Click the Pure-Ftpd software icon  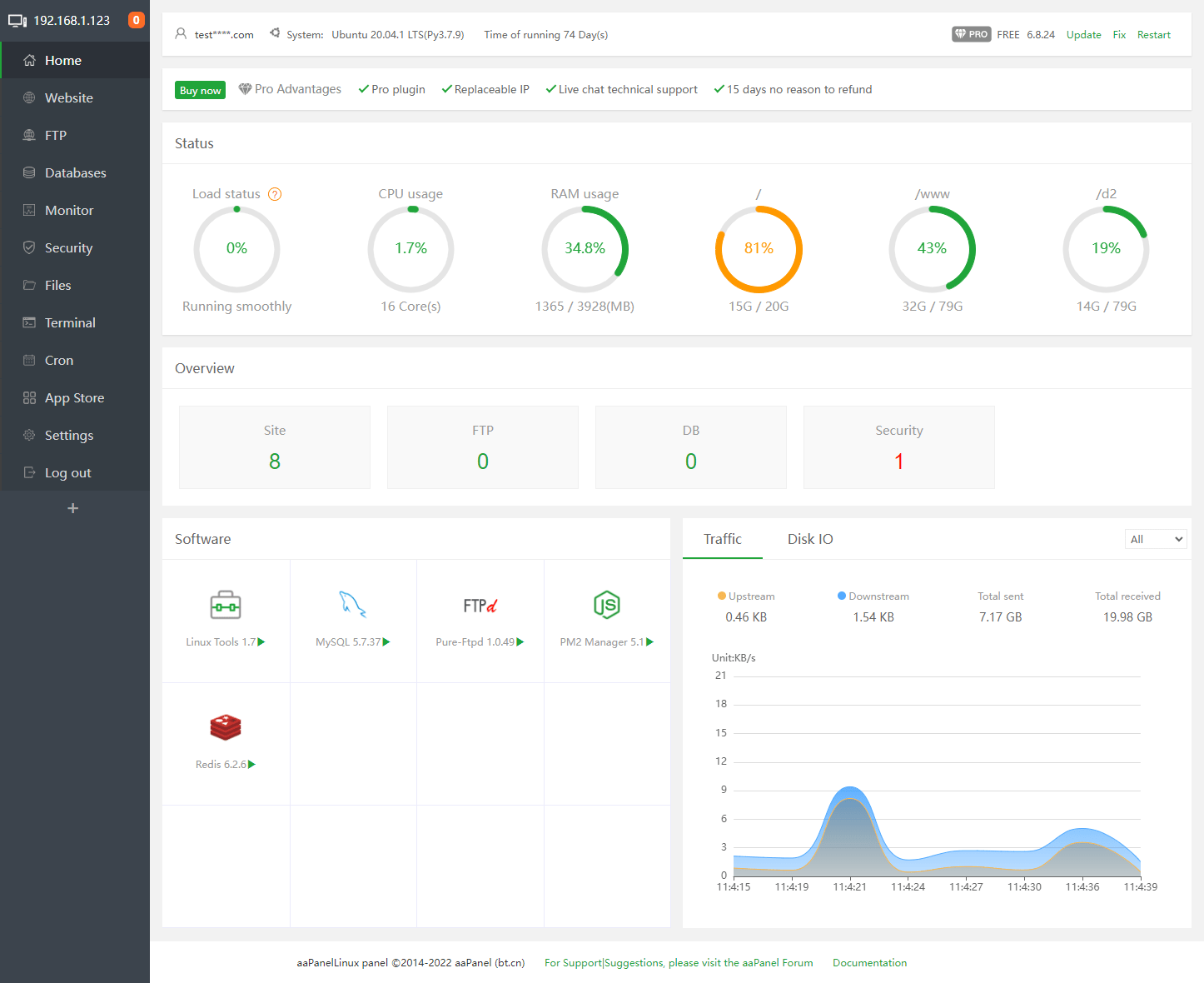[x=480, y=605]
